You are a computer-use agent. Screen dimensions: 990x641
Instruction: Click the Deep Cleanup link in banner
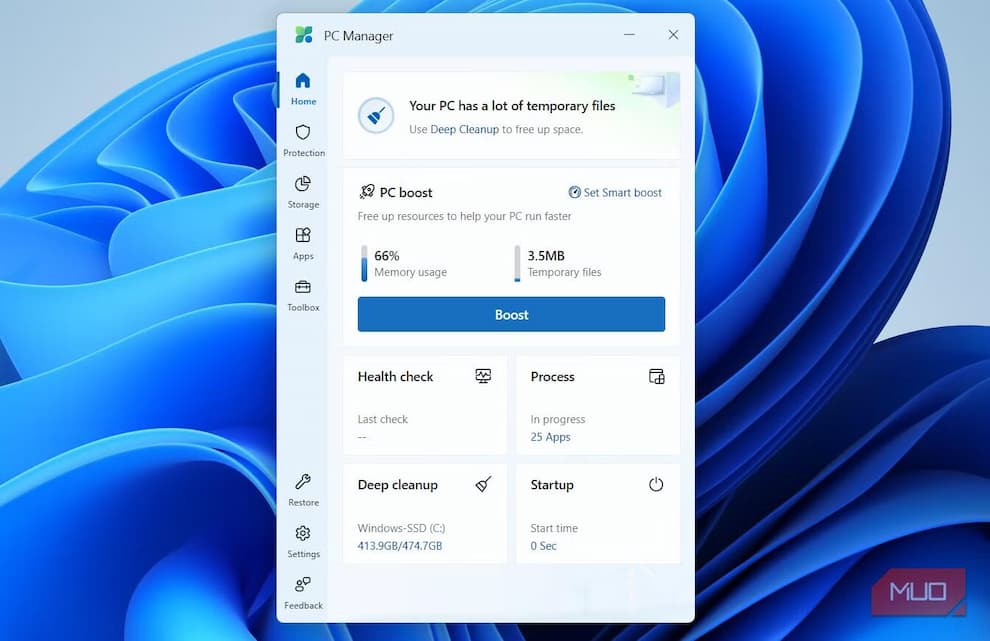[464, 129]
